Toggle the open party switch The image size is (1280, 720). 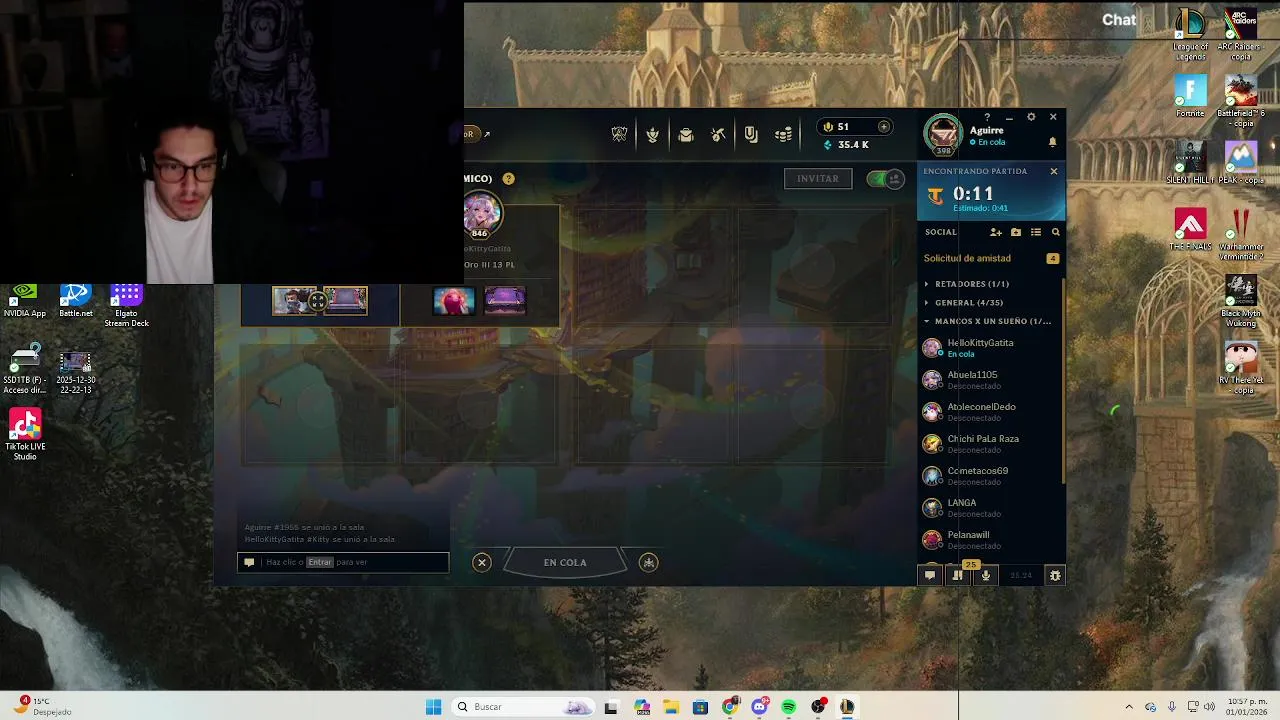(x=885, y=179)
